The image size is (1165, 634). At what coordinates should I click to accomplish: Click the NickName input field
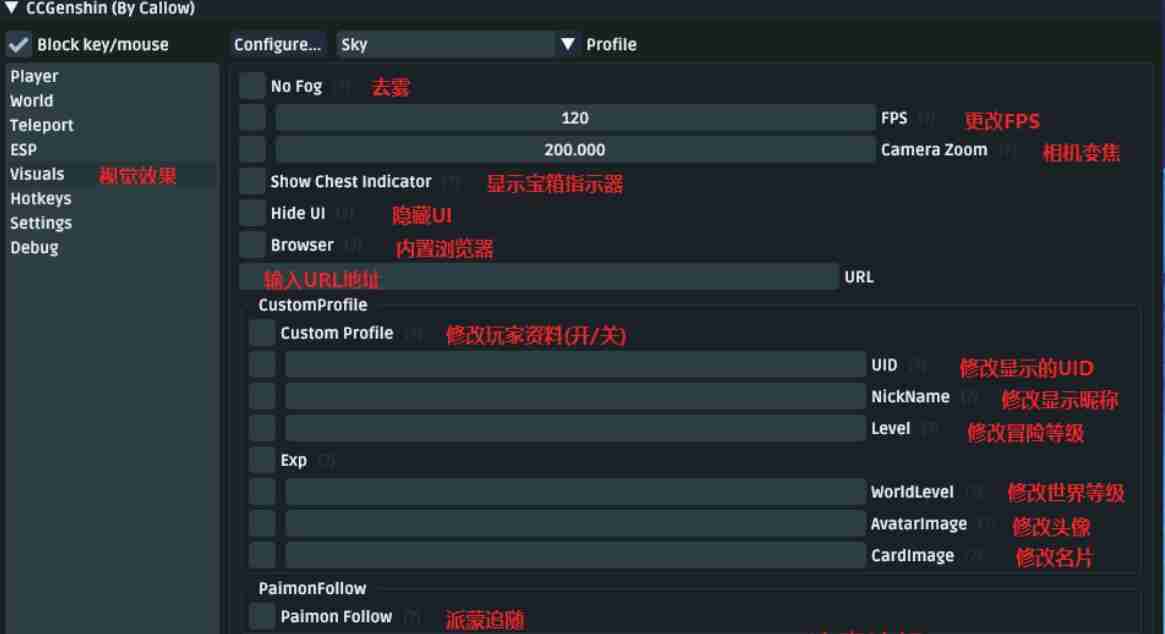575,397
